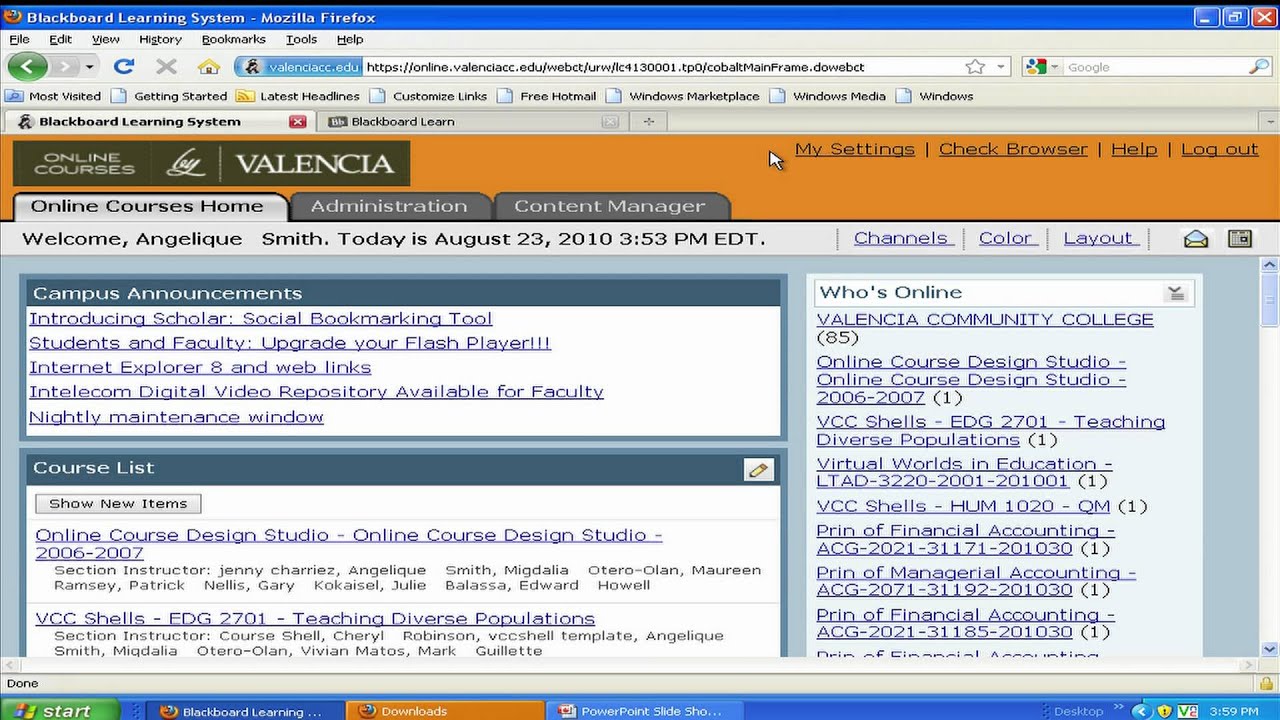
Task: Open the Tools menu
Action: click(x=301, y=39)
